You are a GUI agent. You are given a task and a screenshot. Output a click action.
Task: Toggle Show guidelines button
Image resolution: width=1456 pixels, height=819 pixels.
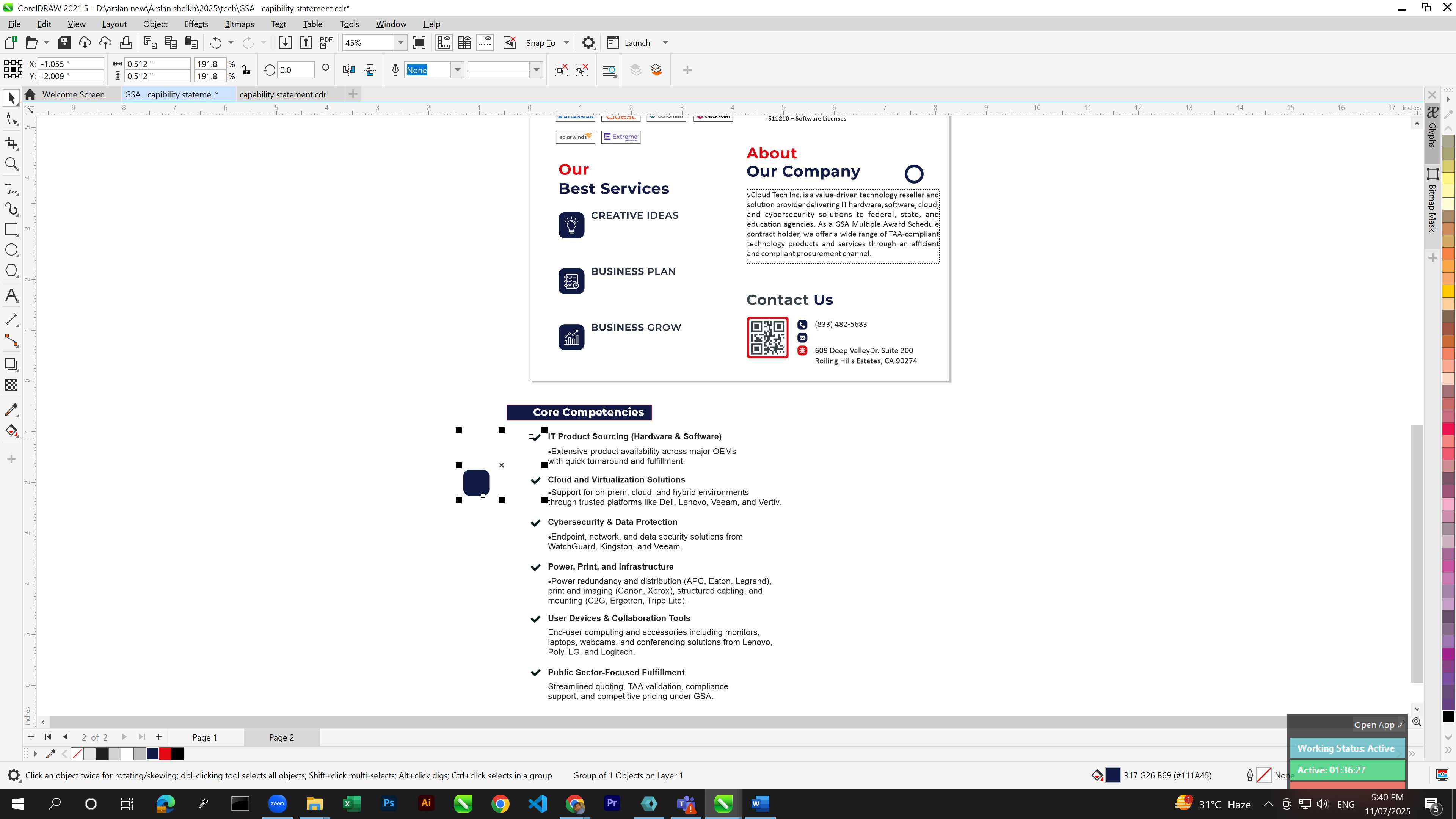485,43
